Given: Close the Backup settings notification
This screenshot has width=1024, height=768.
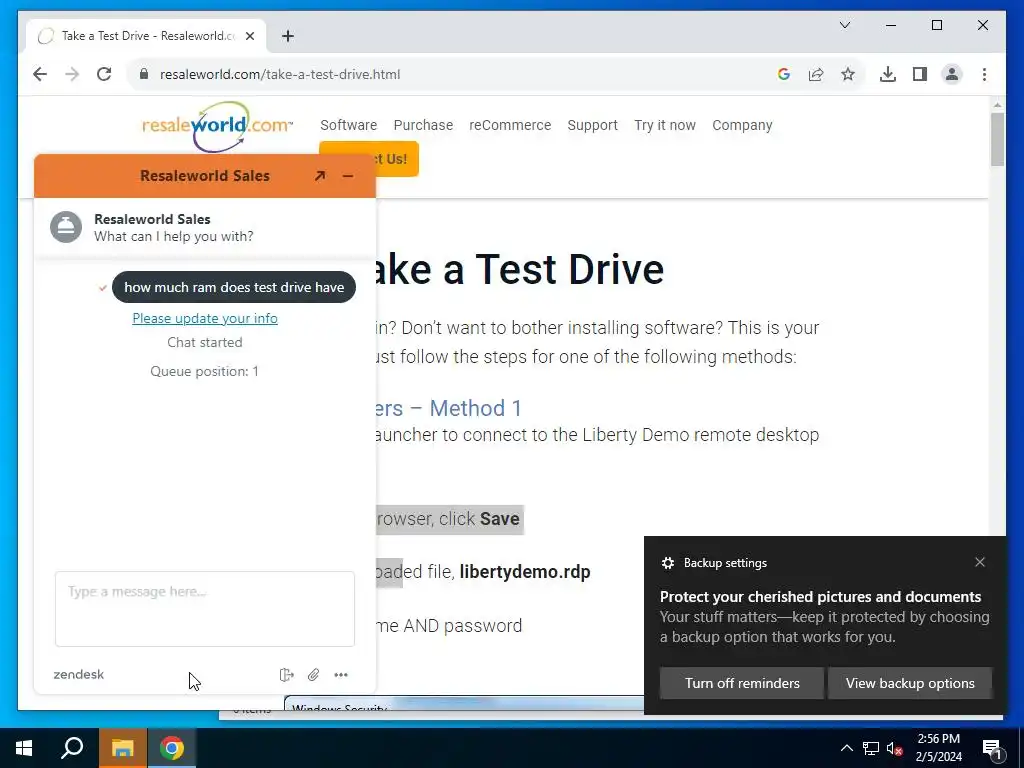Looking at the screenshot, I should pos(980,562).
